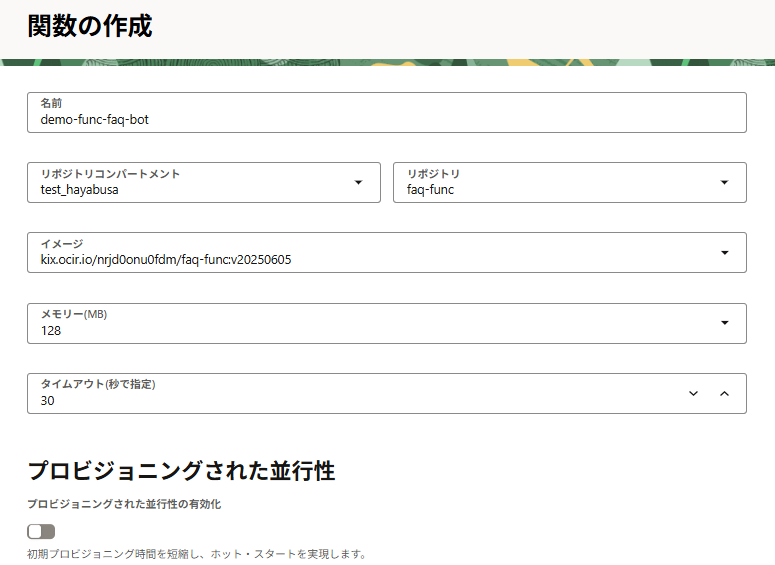Toggle プロビジョニングされた並行性の有効化 switch
775x565 pixels.
(41, 531)
